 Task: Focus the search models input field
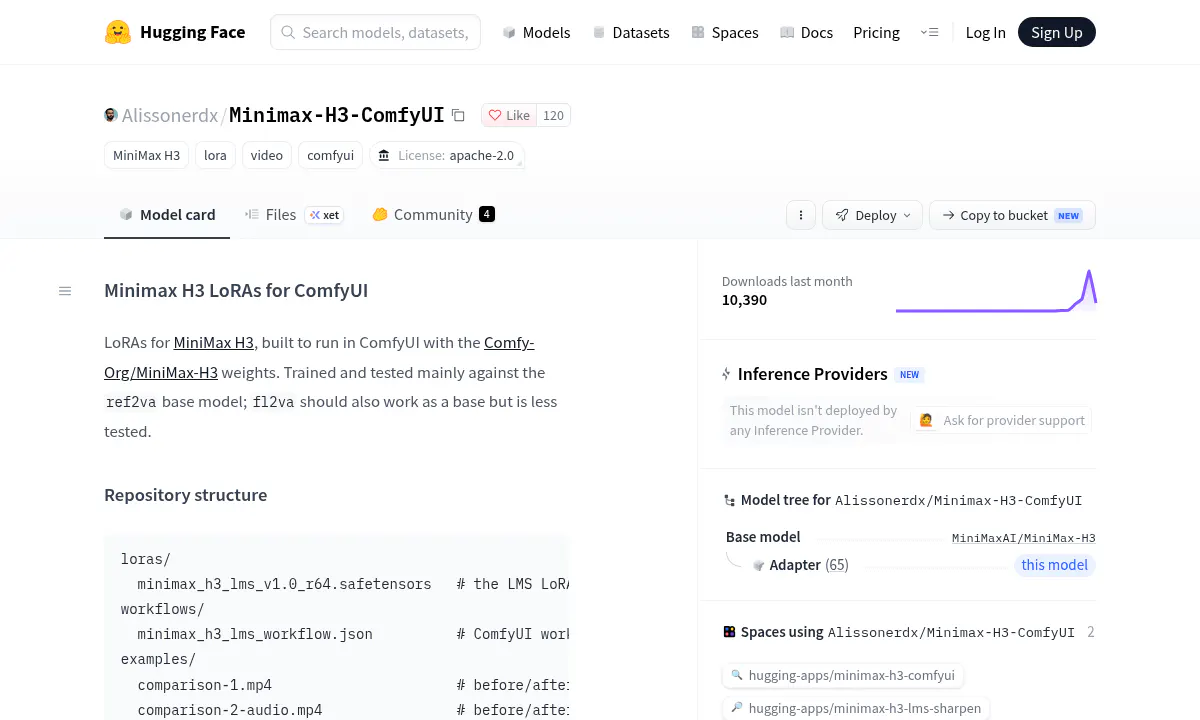pos(375,32)
